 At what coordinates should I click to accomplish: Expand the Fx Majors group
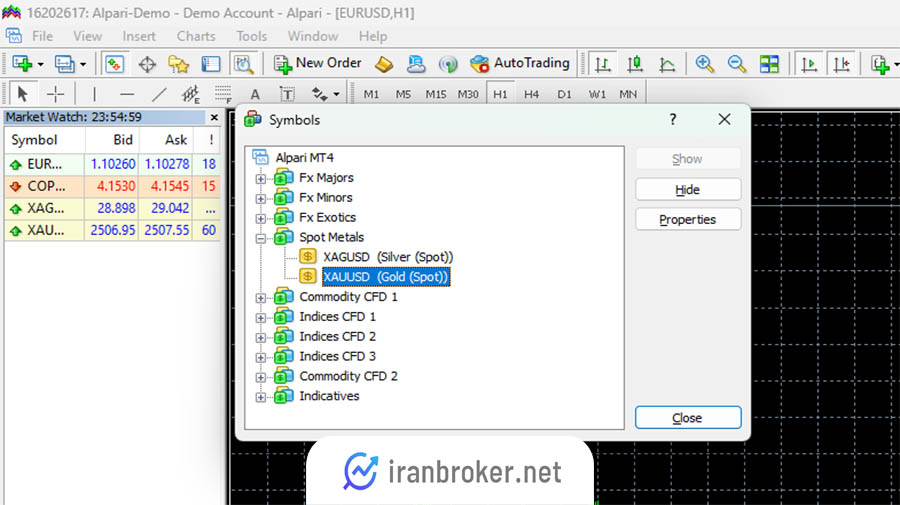click(261, 179)
